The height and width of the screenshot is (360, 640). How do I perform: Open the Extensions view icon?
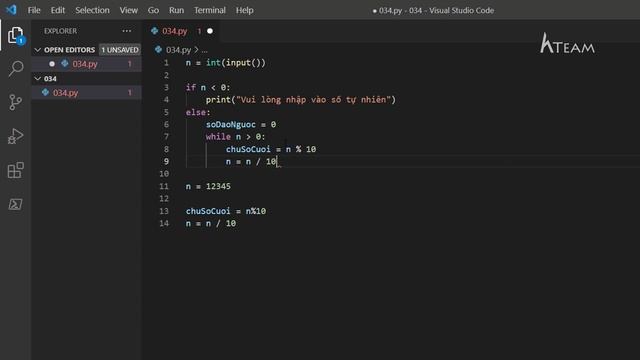click(16, 170)
